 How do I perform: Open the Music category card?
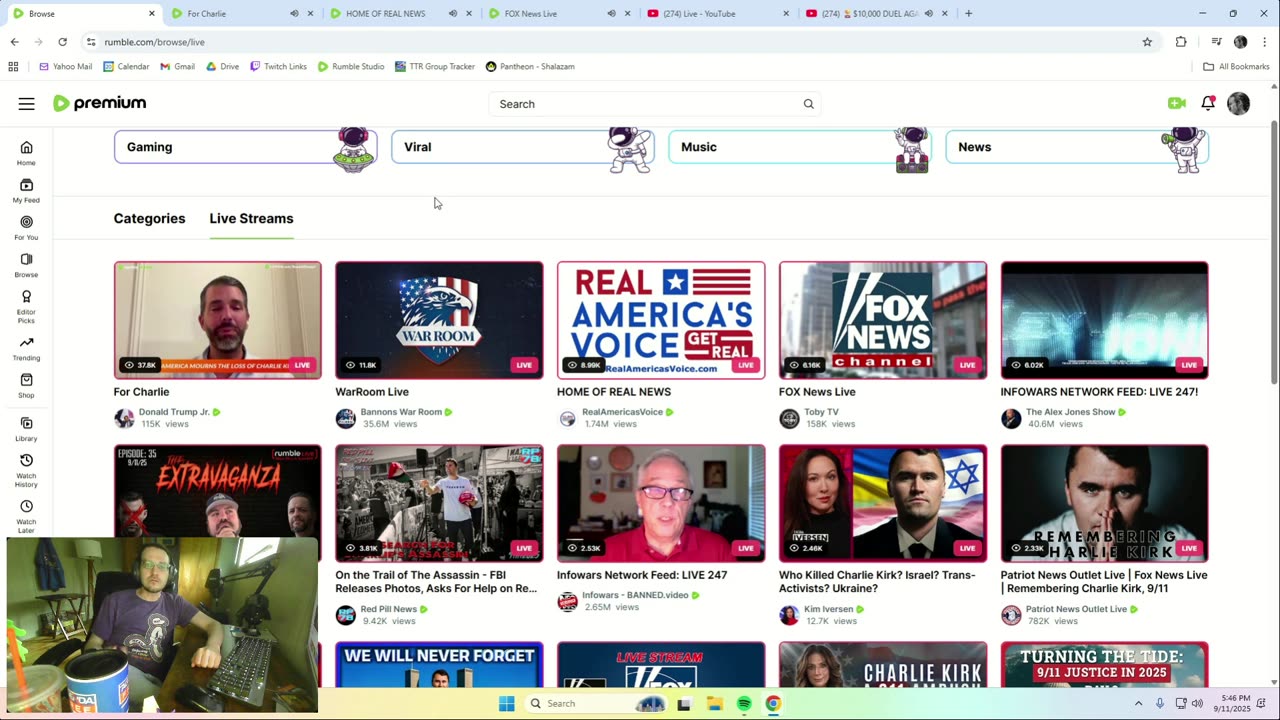(799, 147)
